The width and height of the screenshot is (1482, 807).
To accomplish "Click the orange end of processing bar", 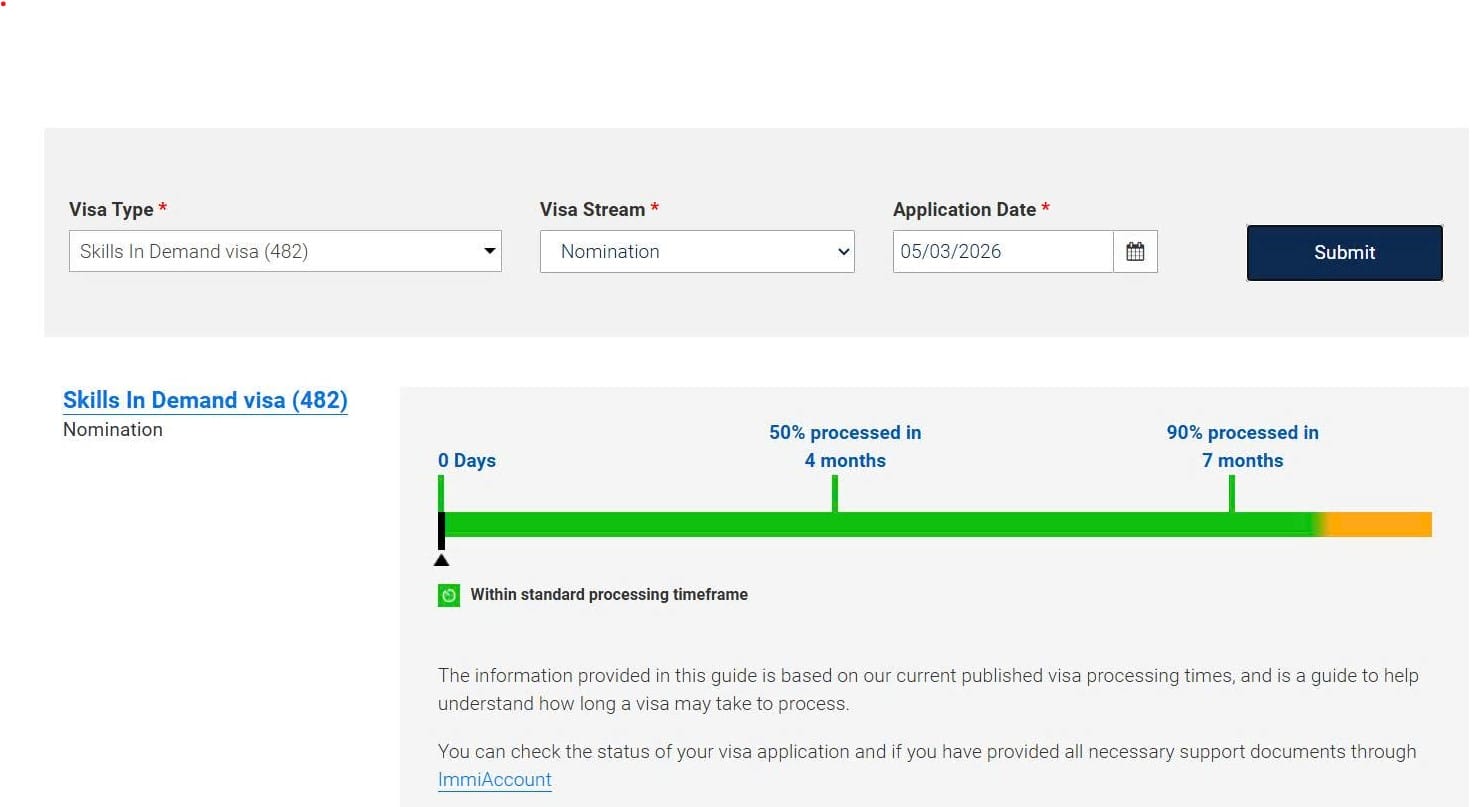I will 1382,525.
